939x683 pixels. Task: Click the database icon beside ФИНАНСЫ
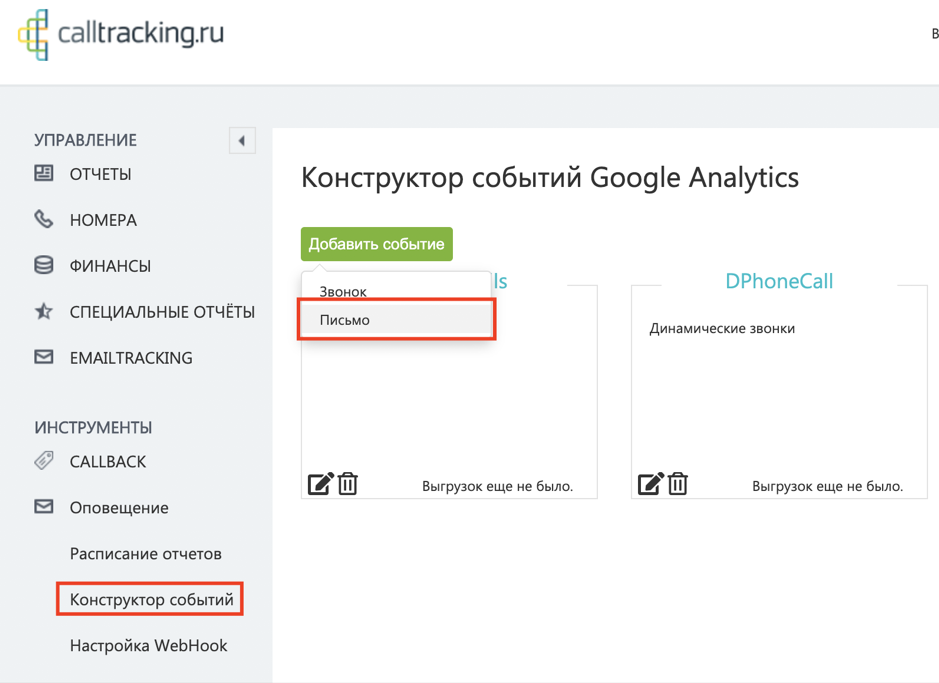43,265
